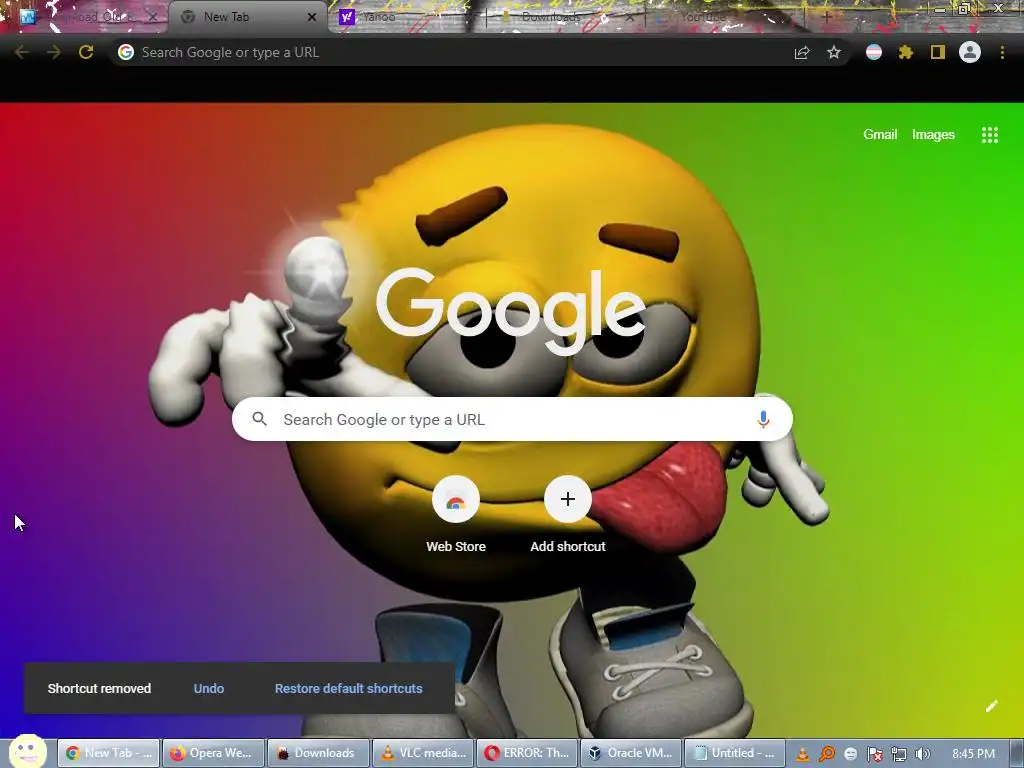Open the volume speaker tray icon

pos(922,754)
